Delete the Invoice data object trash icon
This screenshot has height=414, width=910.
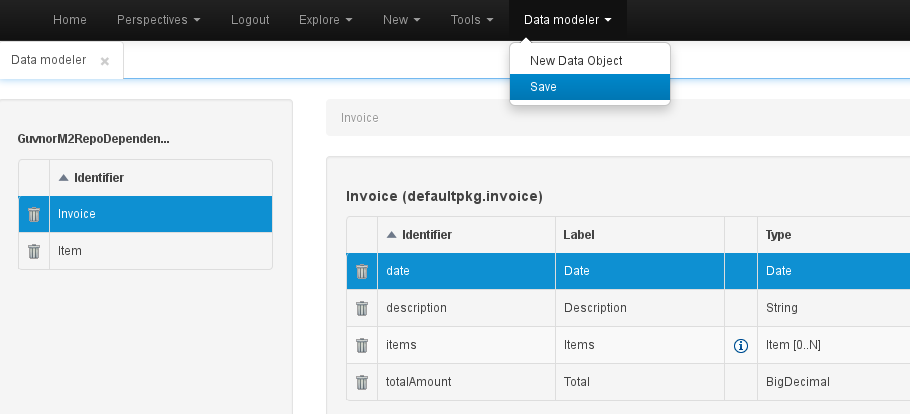(x=34, y=214)
